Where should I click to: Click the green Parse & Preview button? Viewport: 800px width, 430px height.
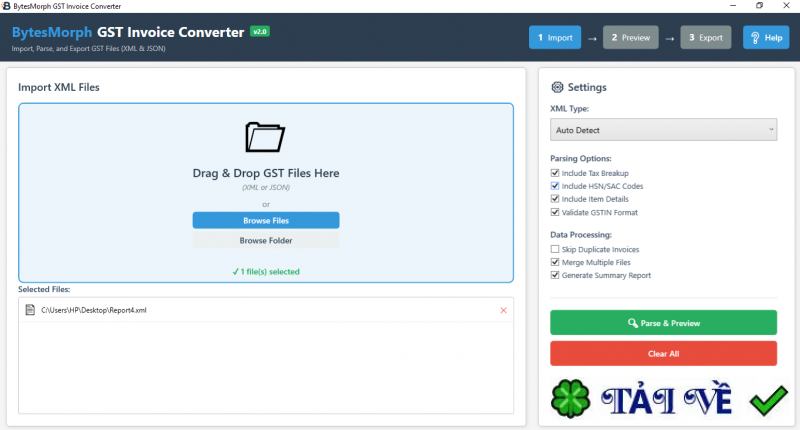click(x=663, y=322)
